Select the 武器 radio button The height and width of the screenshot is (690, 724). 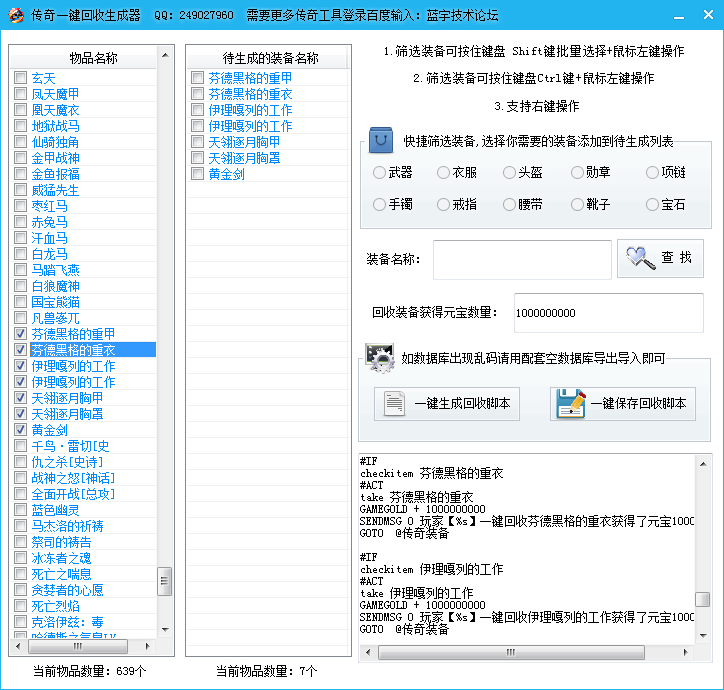click(379, 173)
